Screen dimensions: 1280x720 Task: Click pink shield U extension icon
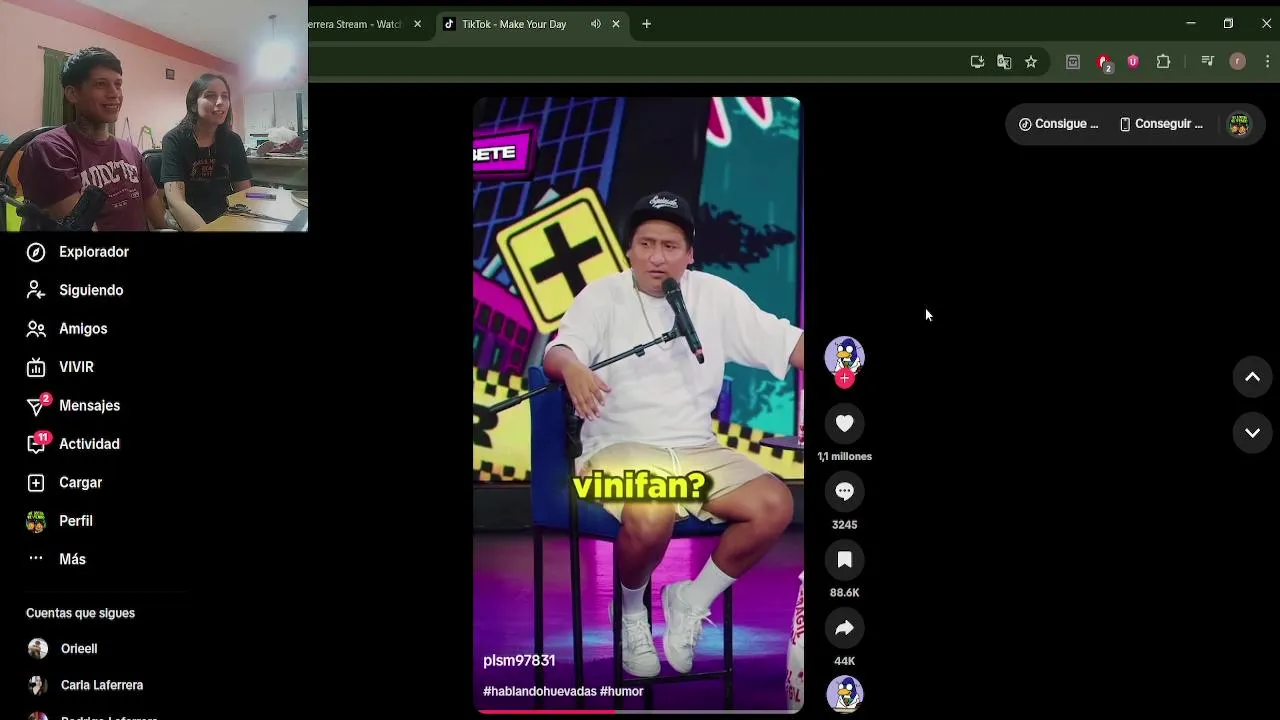click(x=1133, y=62)
